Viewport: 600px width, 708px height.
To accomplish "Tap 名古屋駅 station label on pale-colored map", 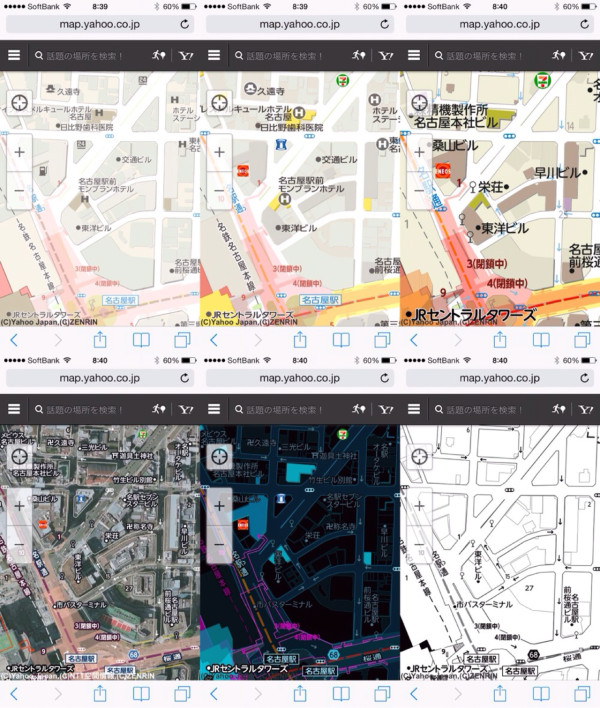I will [120, 300].
